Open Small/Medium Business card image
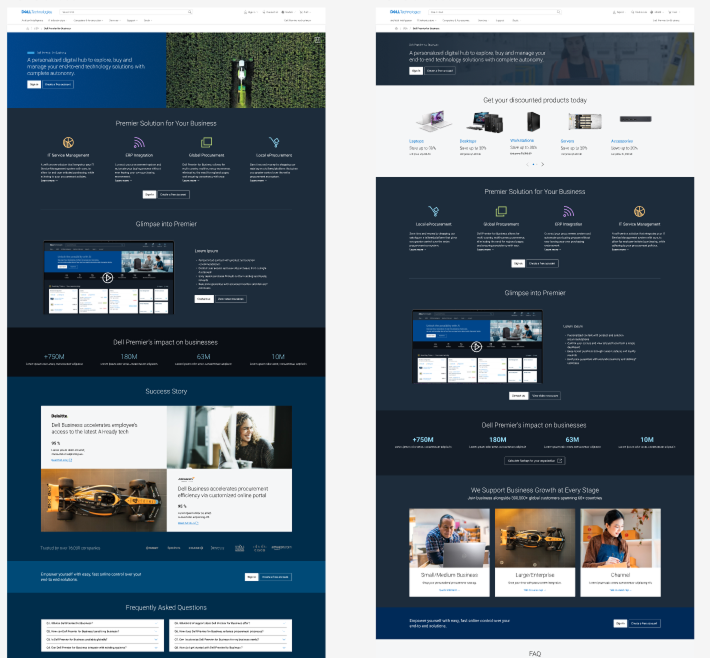 point(449,538)
